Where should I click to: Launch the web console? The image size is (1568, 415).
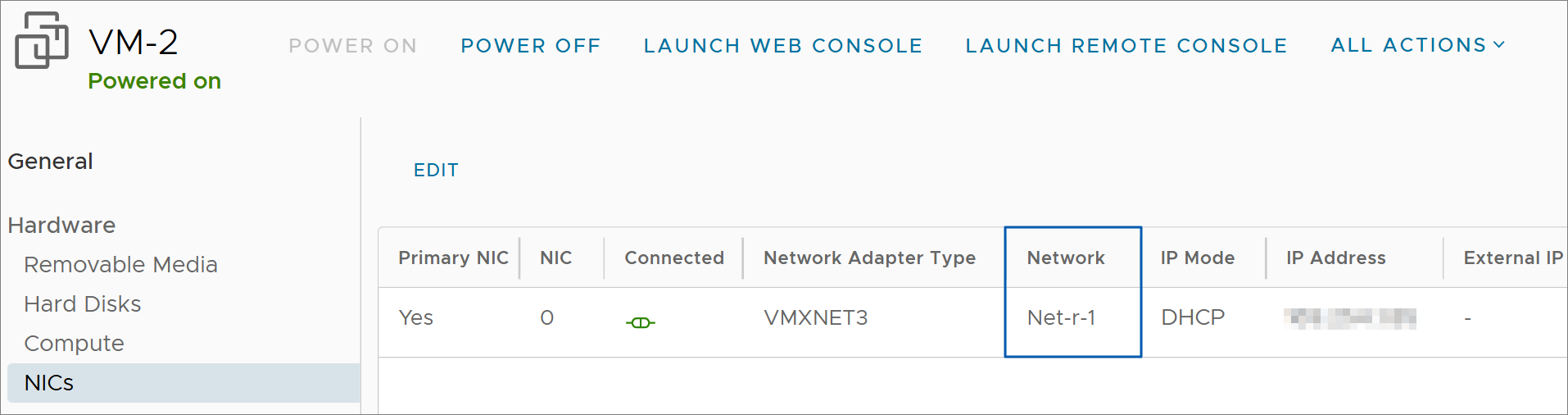pyautogui.click(x=783, y=46)
